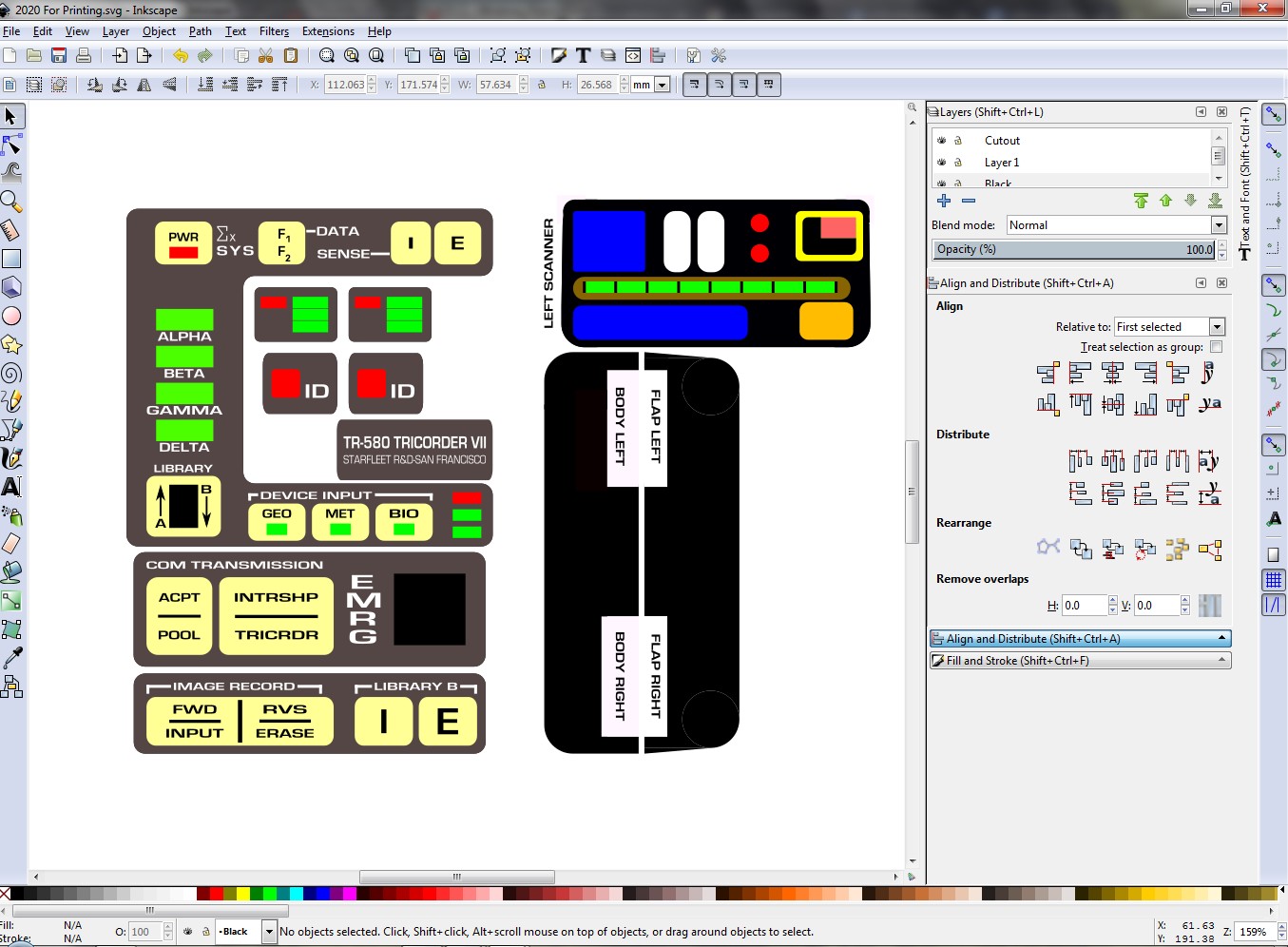Select the Selector arrow tool

pyautogui.click(x=11, y=116)
